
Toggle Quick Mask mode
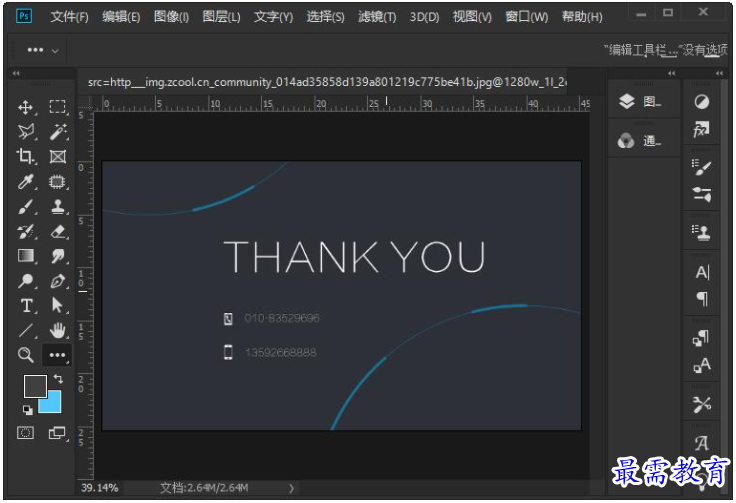tap(26, 433)
